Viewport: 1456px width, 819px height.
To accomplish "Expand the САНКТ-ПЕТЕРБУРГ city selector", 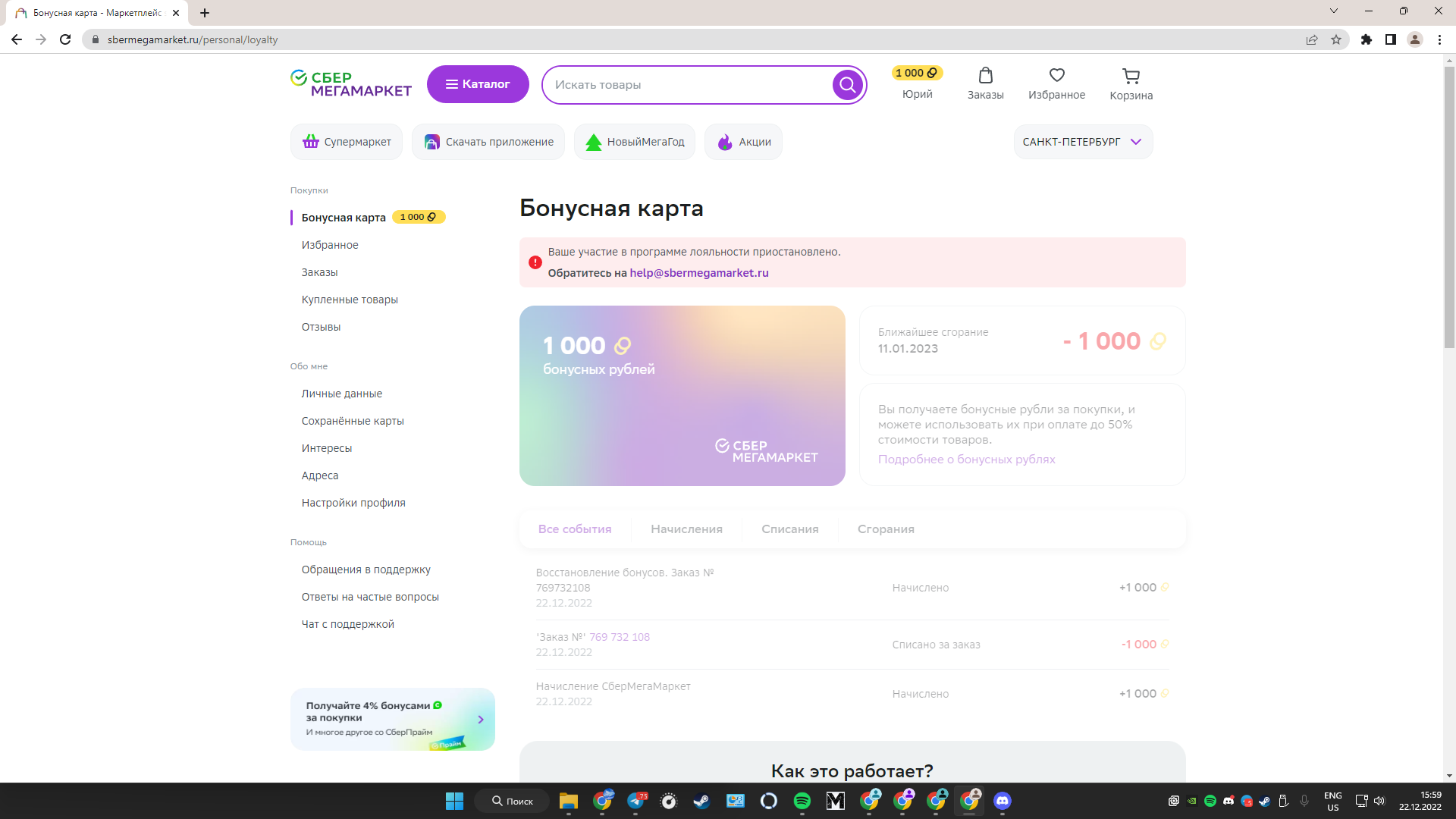I will click(1083, 142).
